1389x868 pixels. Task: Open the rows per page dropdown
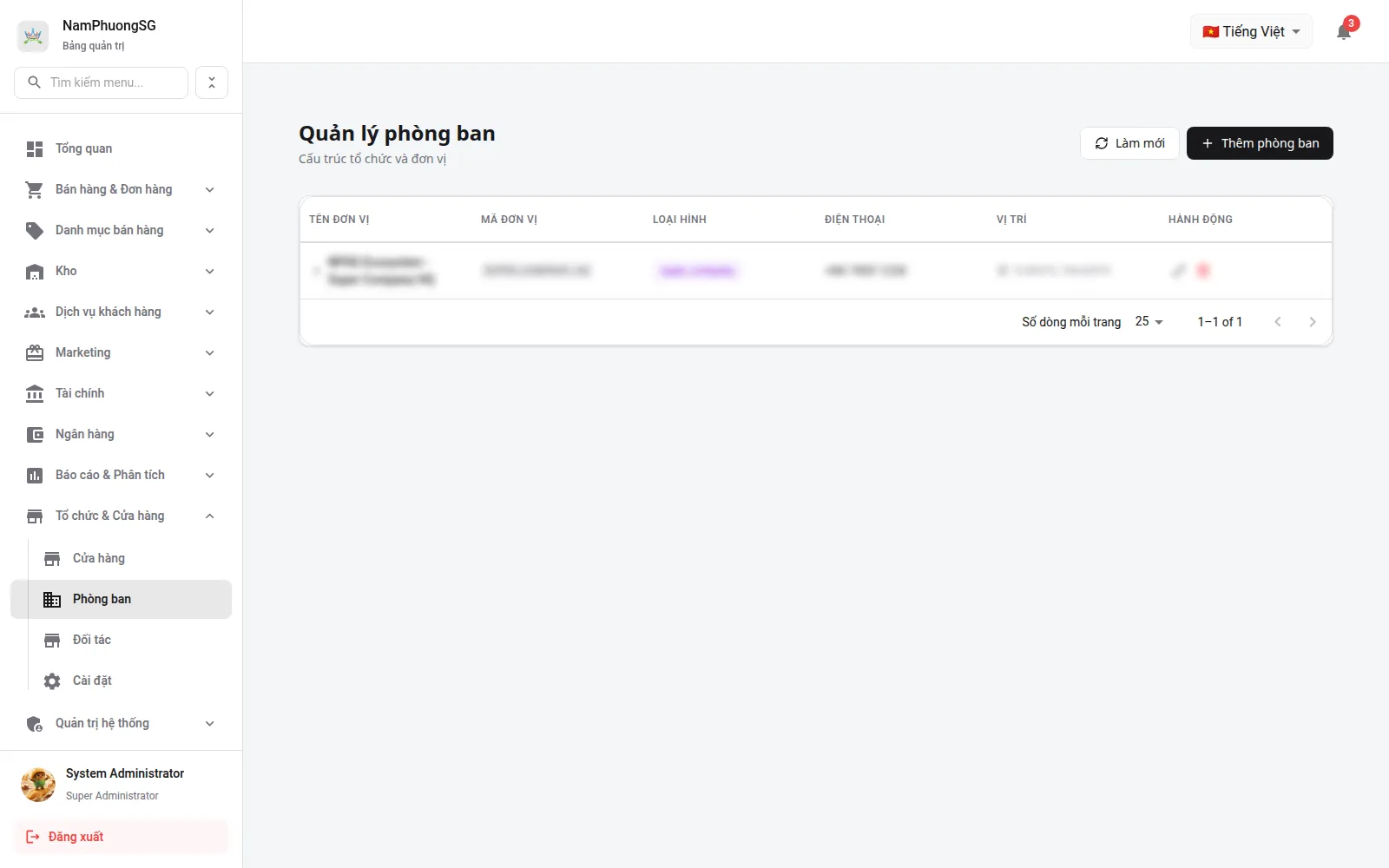click(1149, 321)
